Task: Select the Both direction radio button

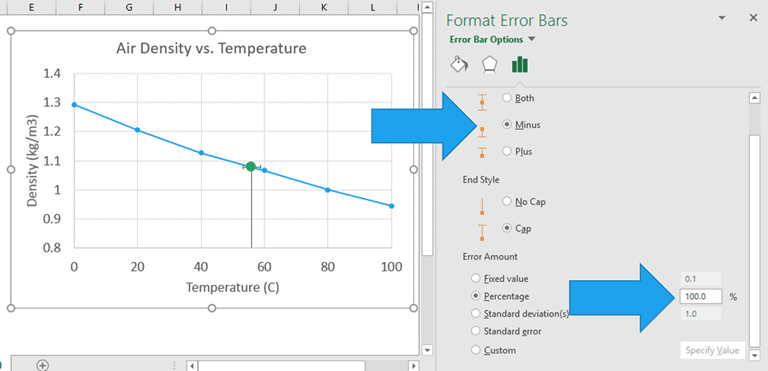Action: point(507,98)
